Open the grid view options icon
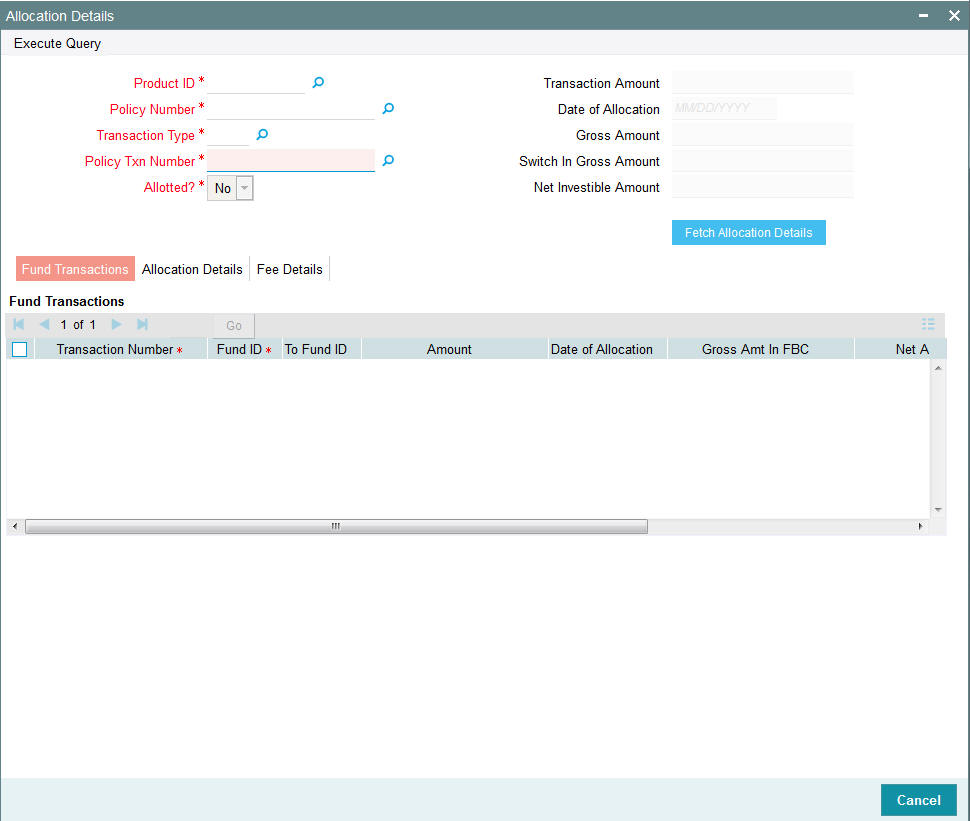The height and width of the screenshot is (821, 970). click(x=928, y=324)
